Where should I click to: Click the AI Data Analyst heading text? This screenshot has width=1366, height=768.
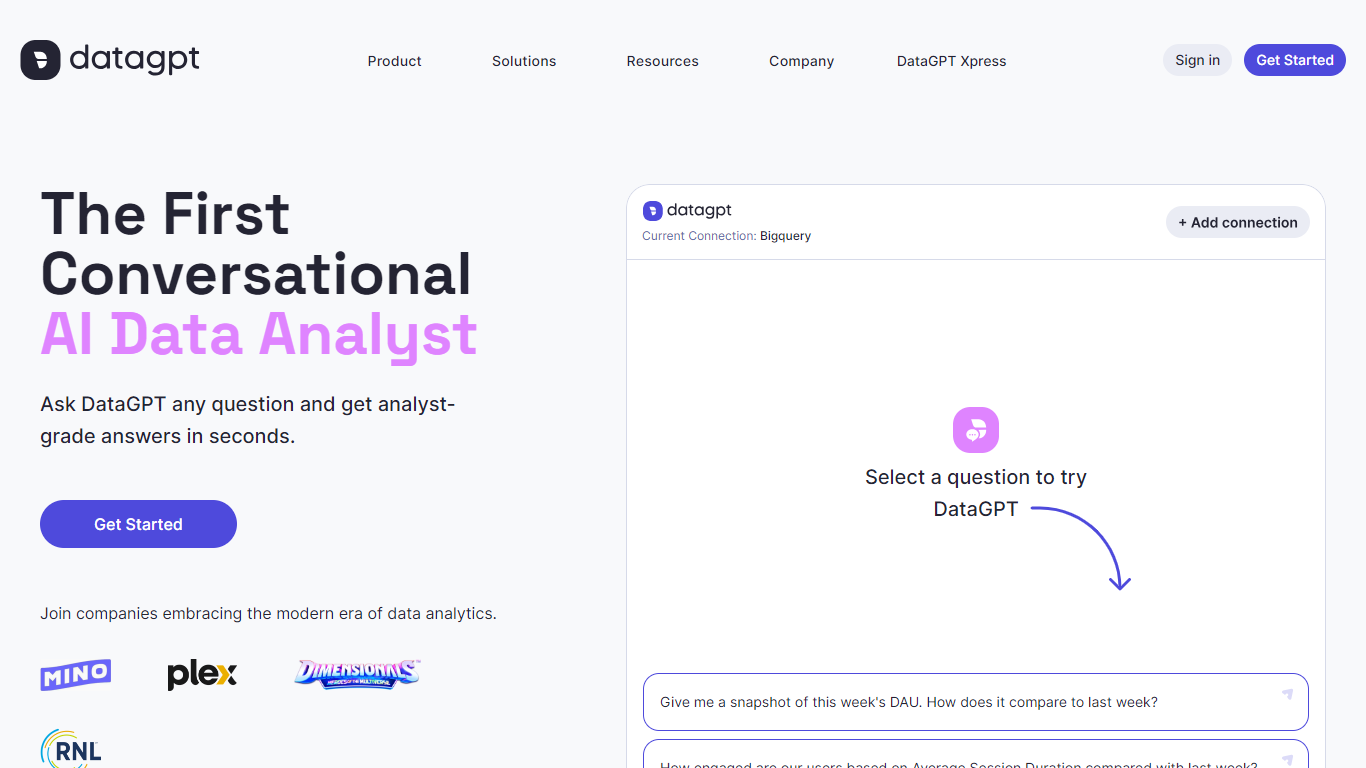coord(259,335)
